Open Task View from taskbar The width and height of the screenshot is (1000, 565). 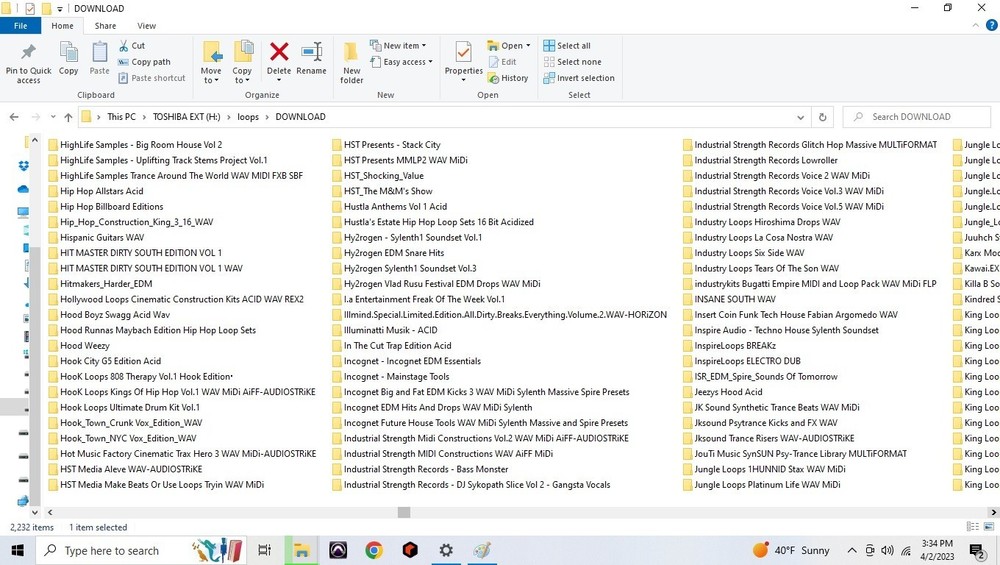coord(264,550)
